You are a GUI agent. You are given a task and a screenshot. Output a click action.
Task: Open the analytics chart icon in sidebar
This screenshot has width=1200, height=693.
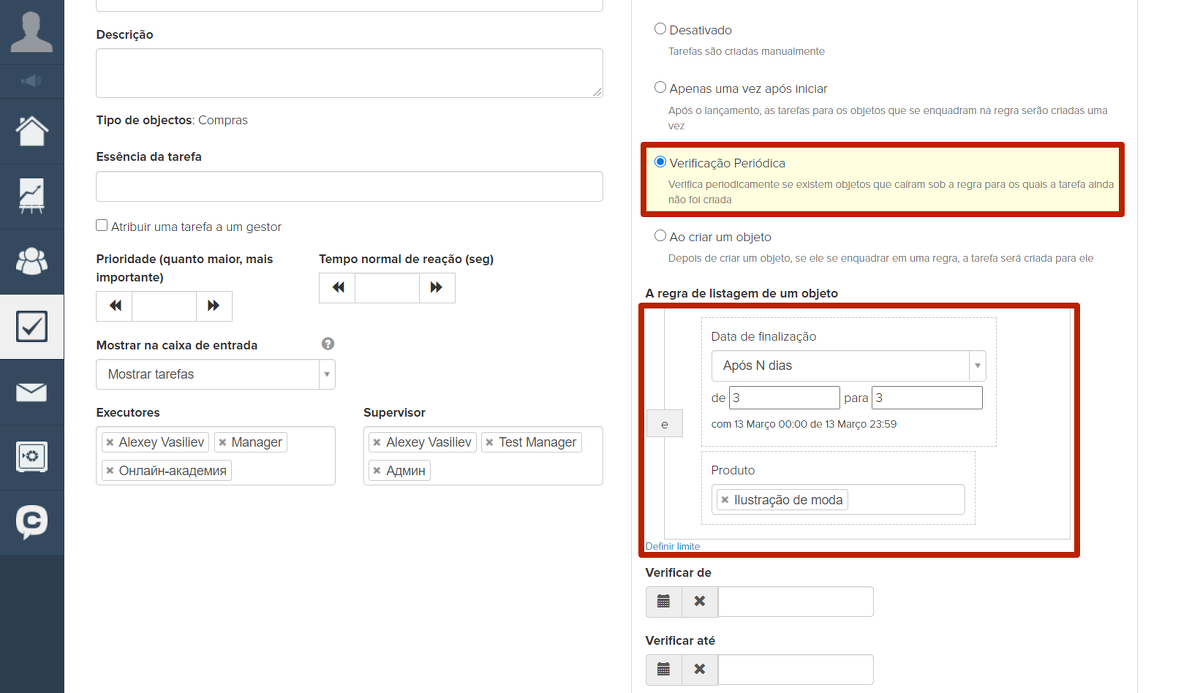(32, 196)
